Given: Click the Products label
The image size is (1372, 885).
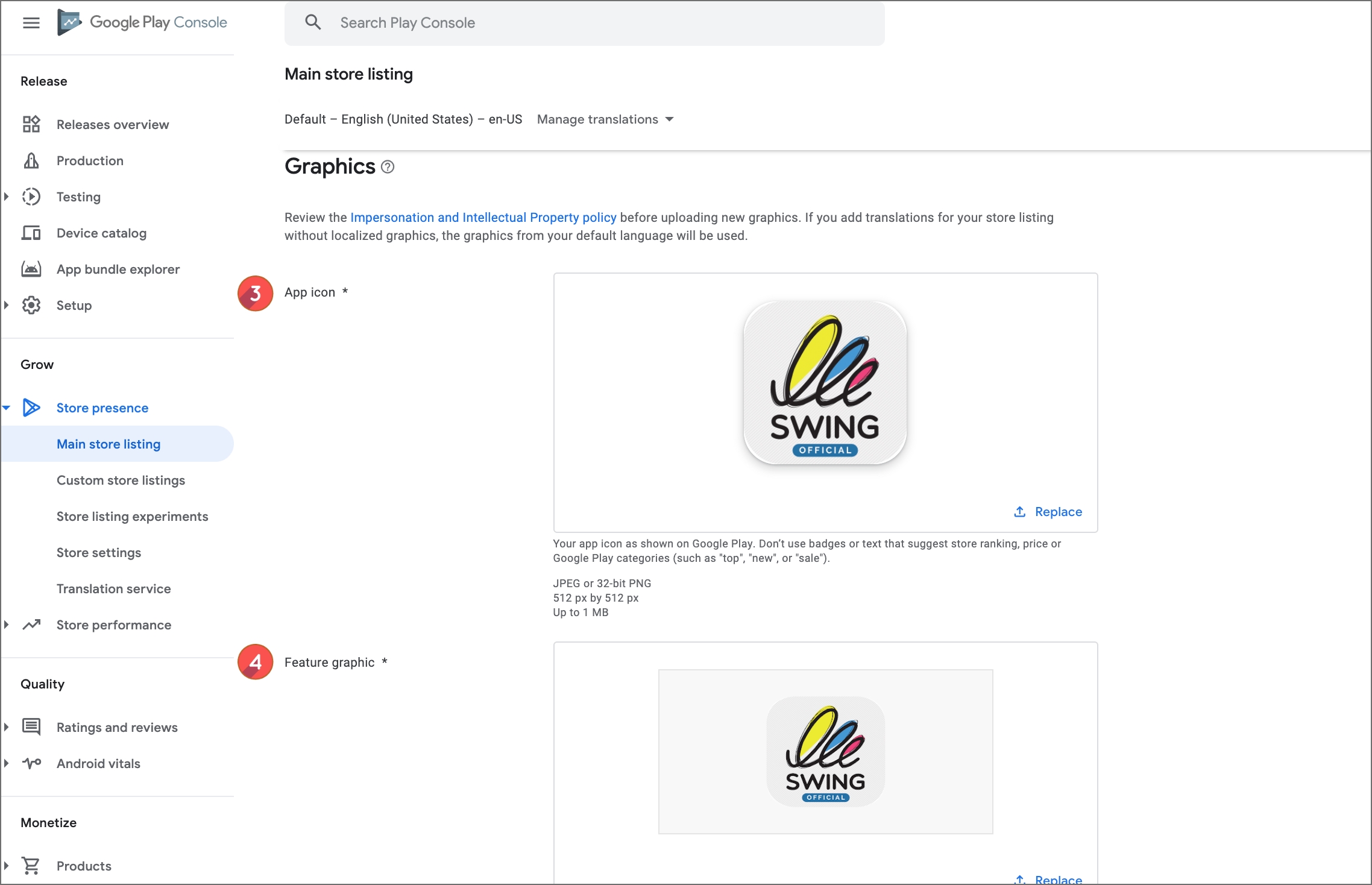Looking at the screenshot, I should pos(84,866).
